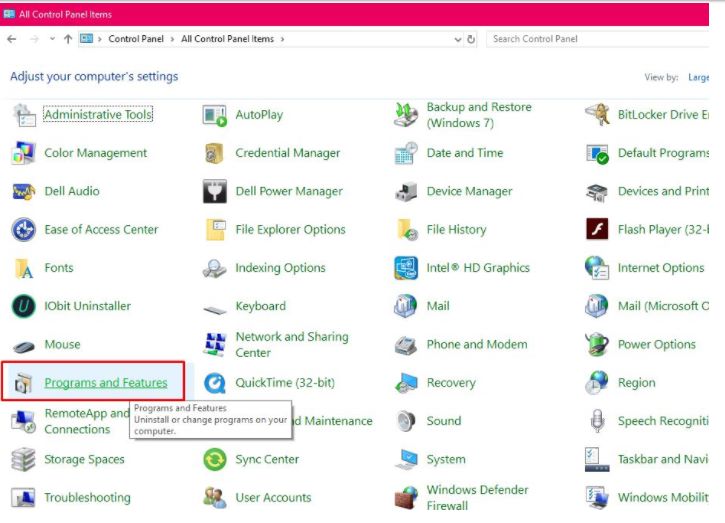Viewport: 725px width, 523px height.
Task: Open the Mail link in third column
Action: point(438,306)
